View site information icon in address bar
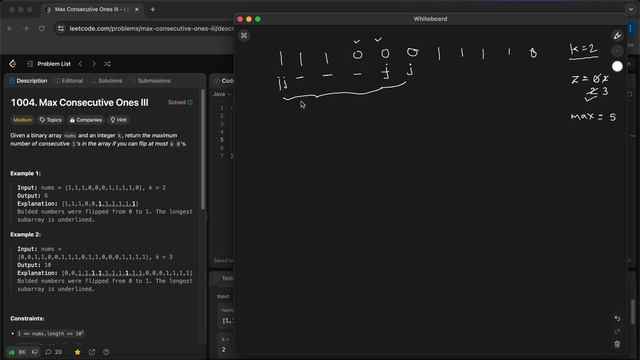Image resolution: width=640 pixels, height=360 pixels. coord(61,29)
